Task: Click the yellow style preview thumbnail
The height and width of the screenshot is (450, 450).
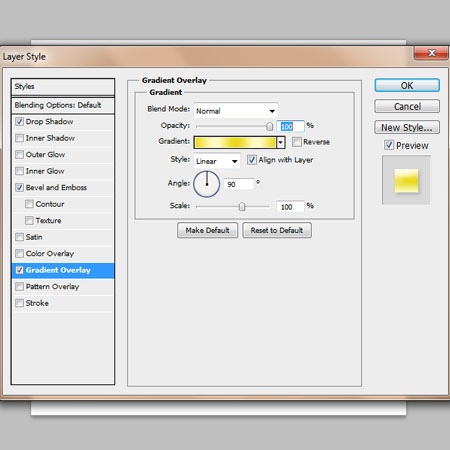Action: pyautogui.click(x=406, y=180)
